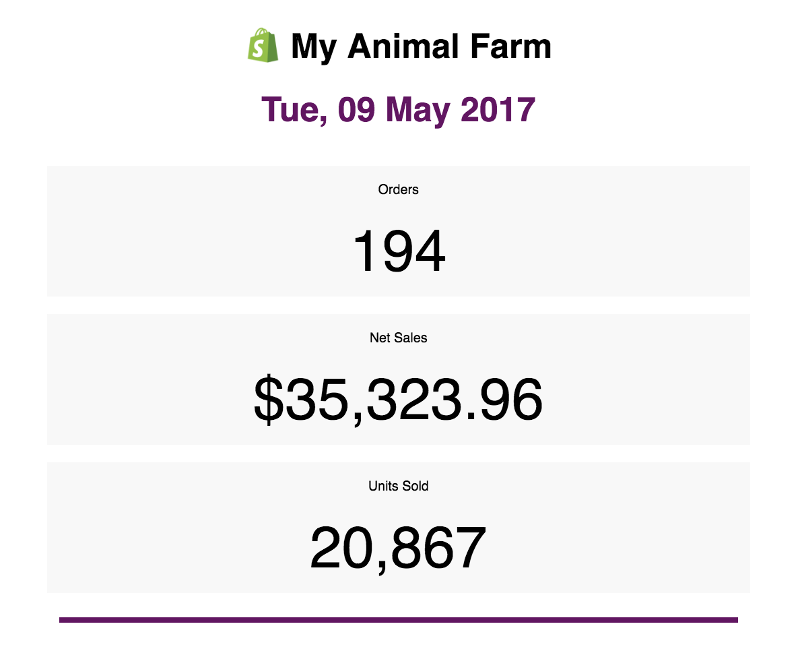The height and width of the screenshot is (651, 800).
Task: Click the Orders label
Action: pos(398,190)
